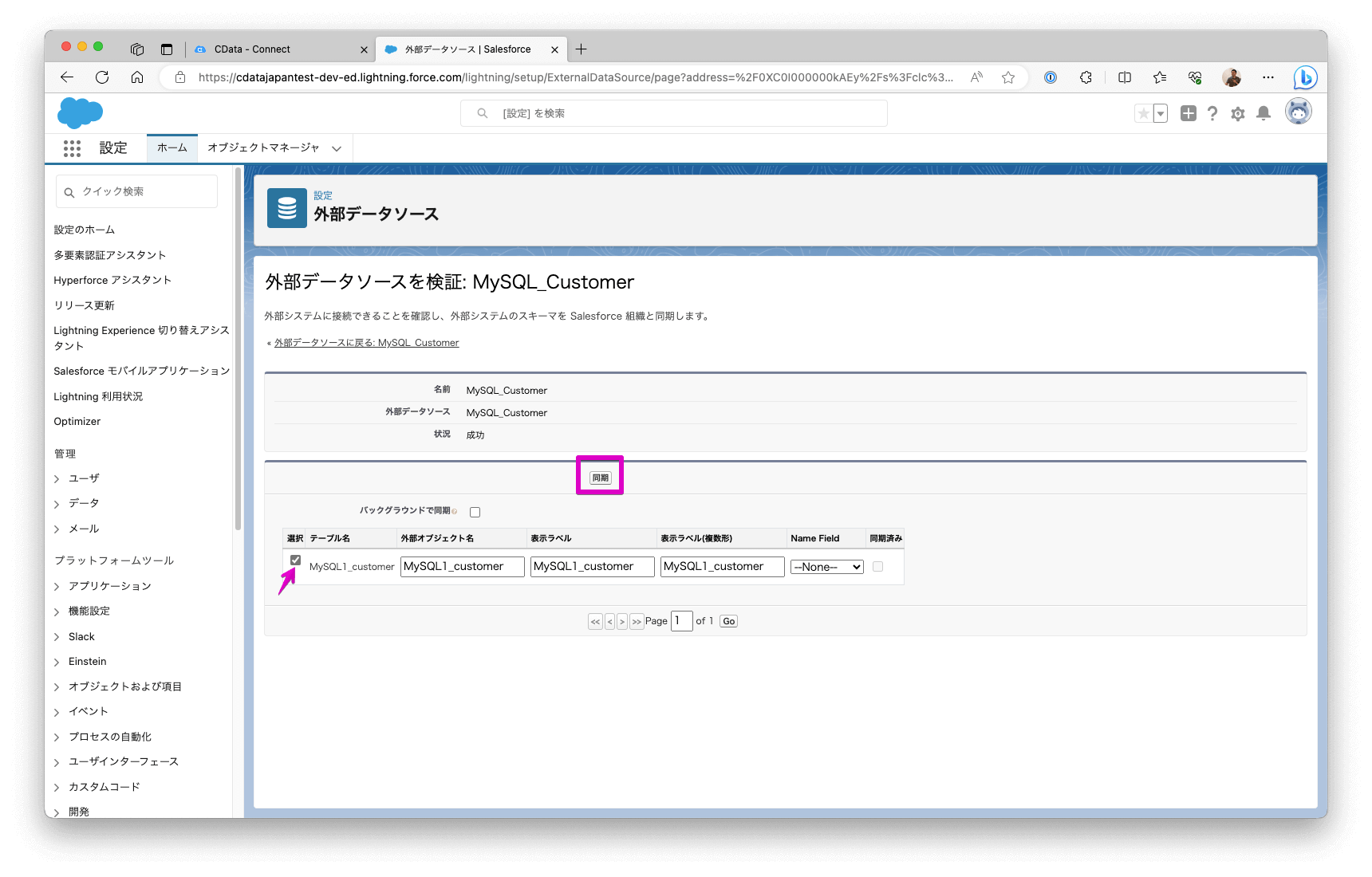Screen dimensions: 1372x877
Task: Open the setup gear menu
Action: 1238,113
